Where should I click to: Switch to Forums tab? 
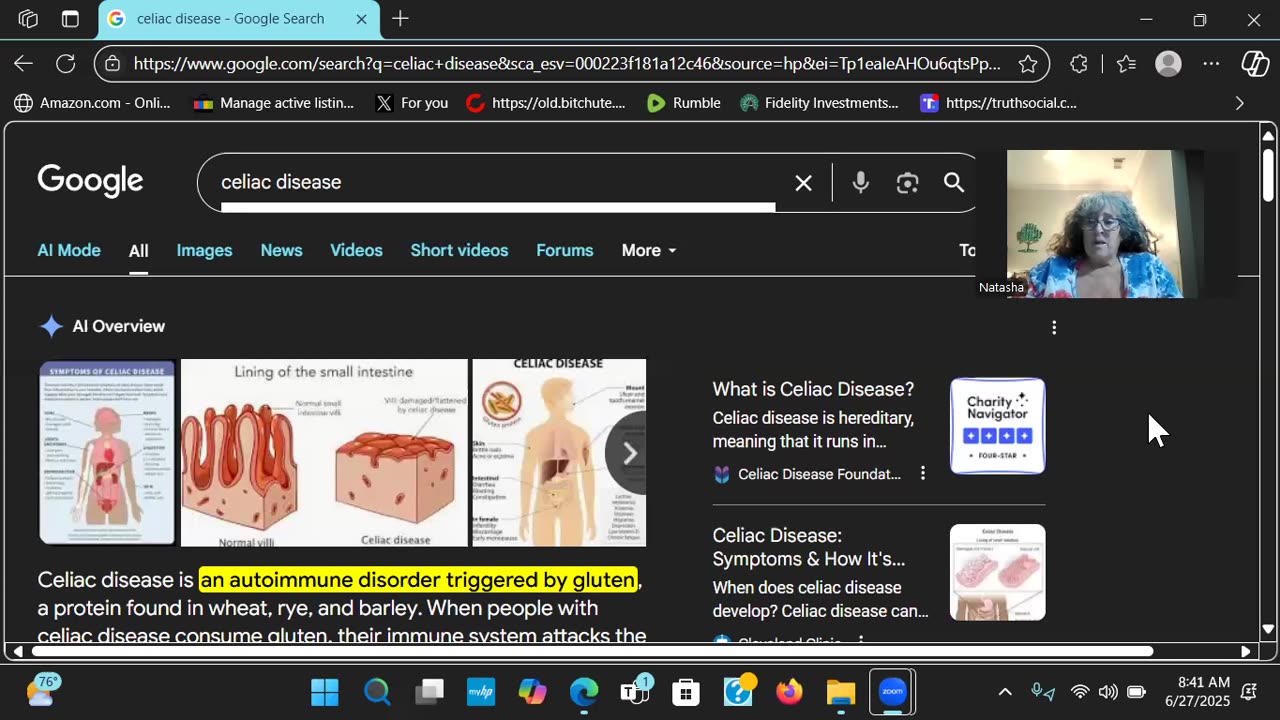(564, 250)
